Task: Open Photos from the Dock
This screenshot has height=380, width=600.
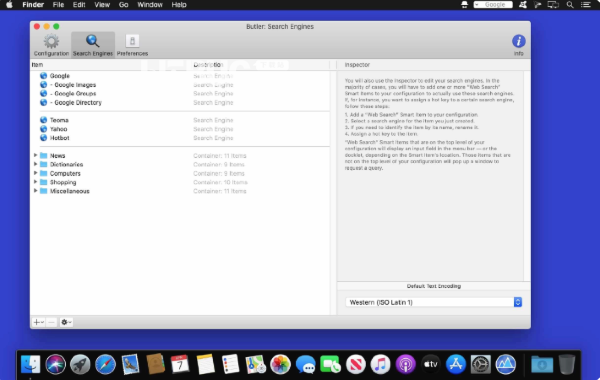Action: (280, 364)
